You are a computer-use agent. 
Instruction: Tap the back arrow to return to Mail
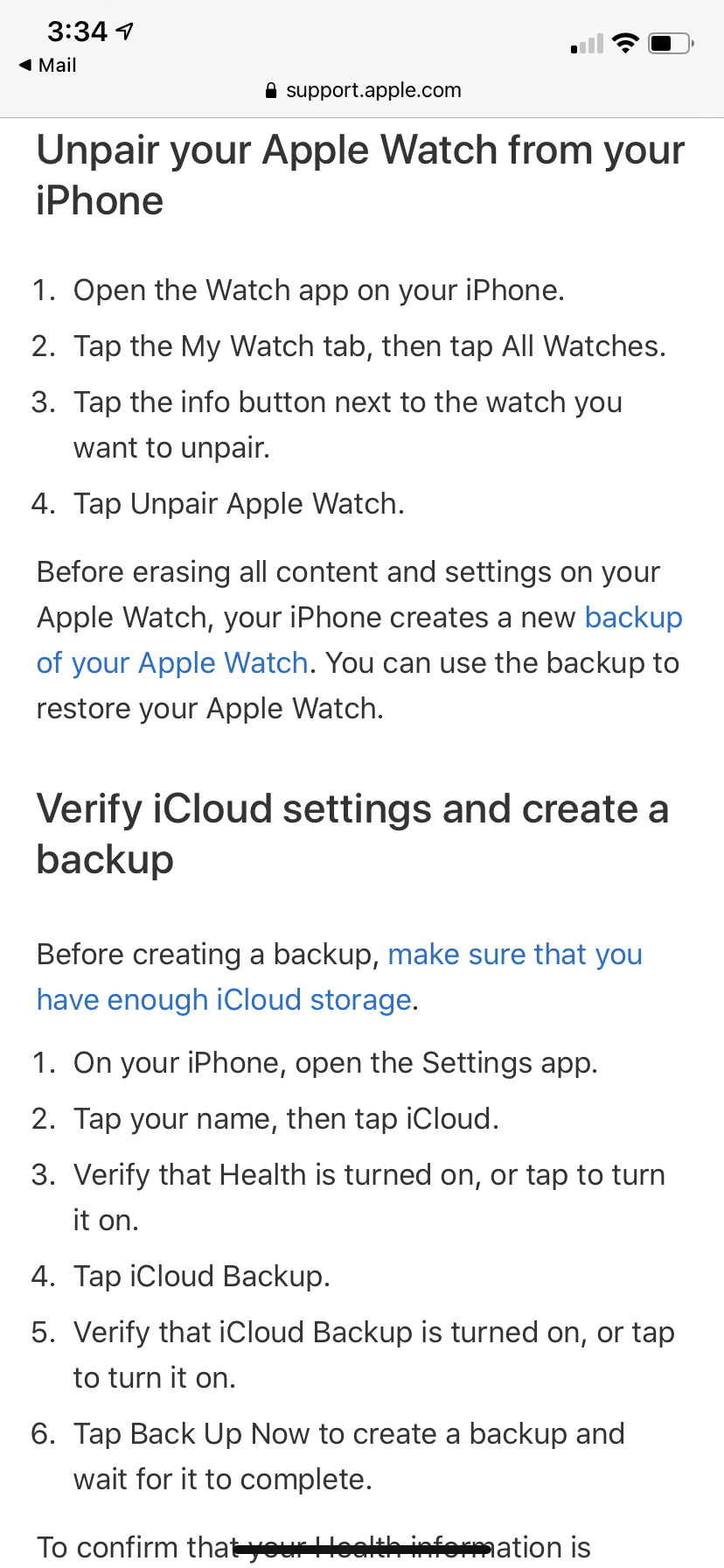[x=26, y=65]
